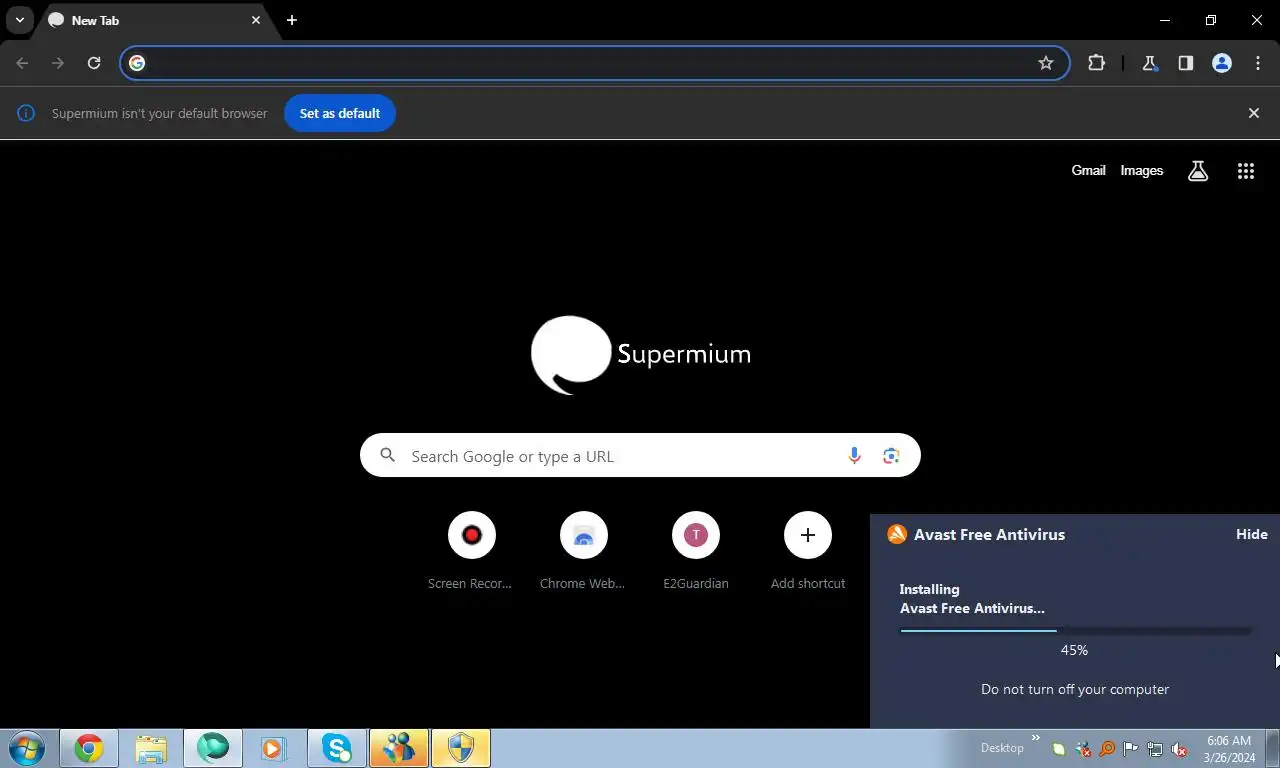Open the Gmail link
The image size is (1280, 768).
[x=1088, y=171]
